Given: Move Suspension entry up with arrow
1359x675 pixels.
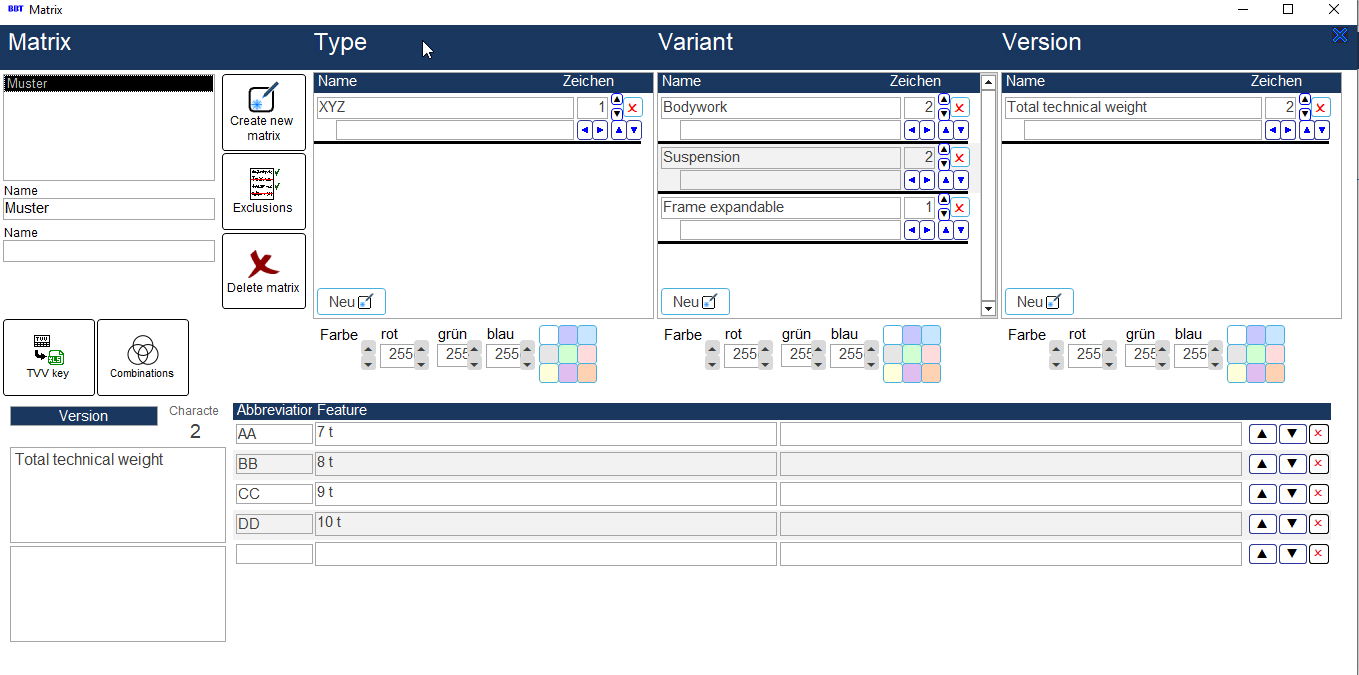Looking at the screenshot, I should (945, 180).
